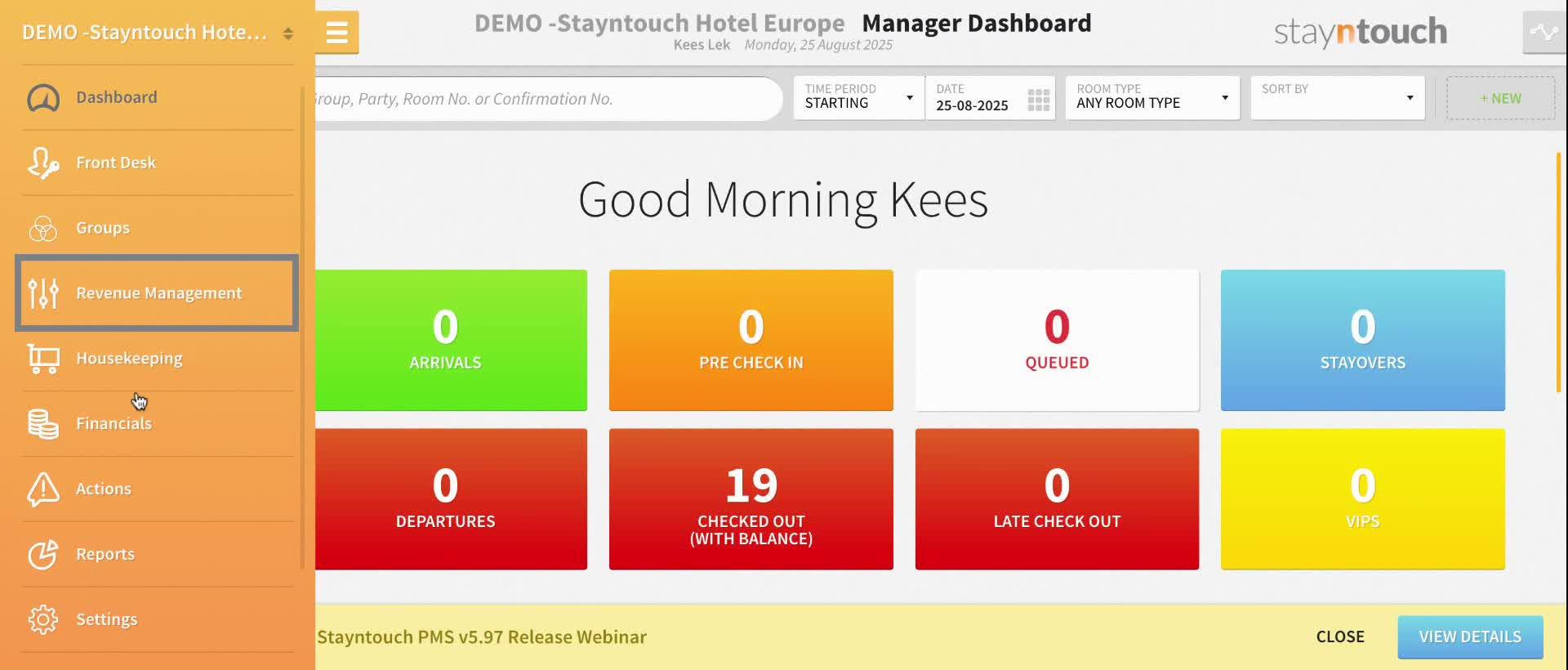Open the Housekeeping cart icon
Viewport: 1568px width, 670px height.
point(43,359)
